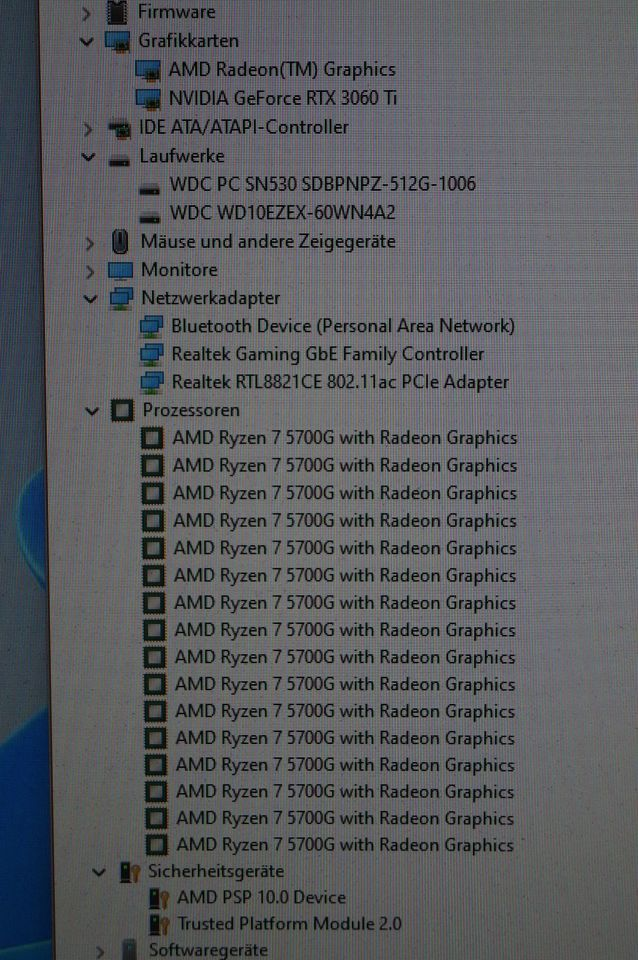The height and width of the screenshot is (960, 638).
Task: Click the WDC PC SN530 drive icon
Action: [x=149, y=190]
